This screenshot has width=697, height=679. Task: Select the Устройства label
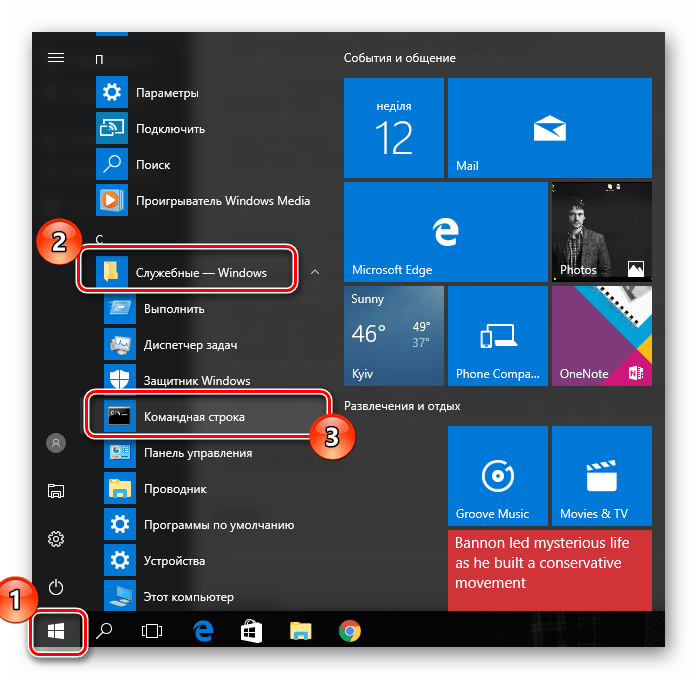(x=174, y=561)
